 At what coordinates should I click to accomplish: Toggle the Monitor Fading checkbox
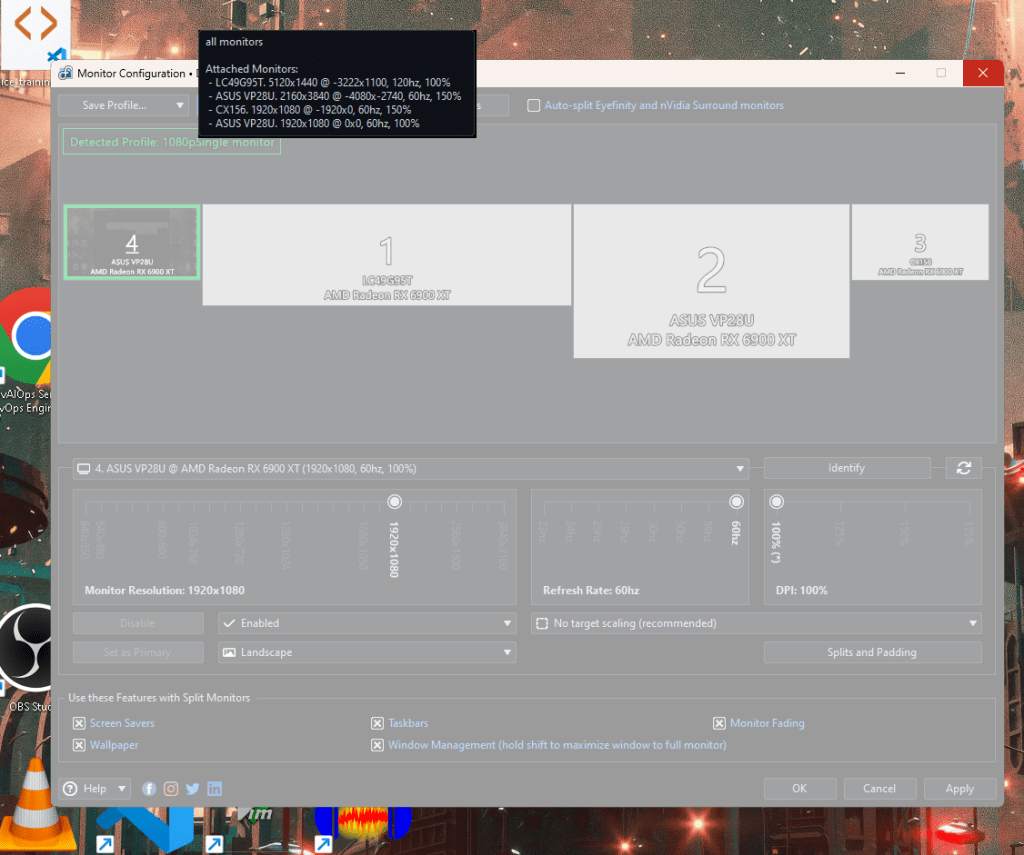click(x=719, y=723)
